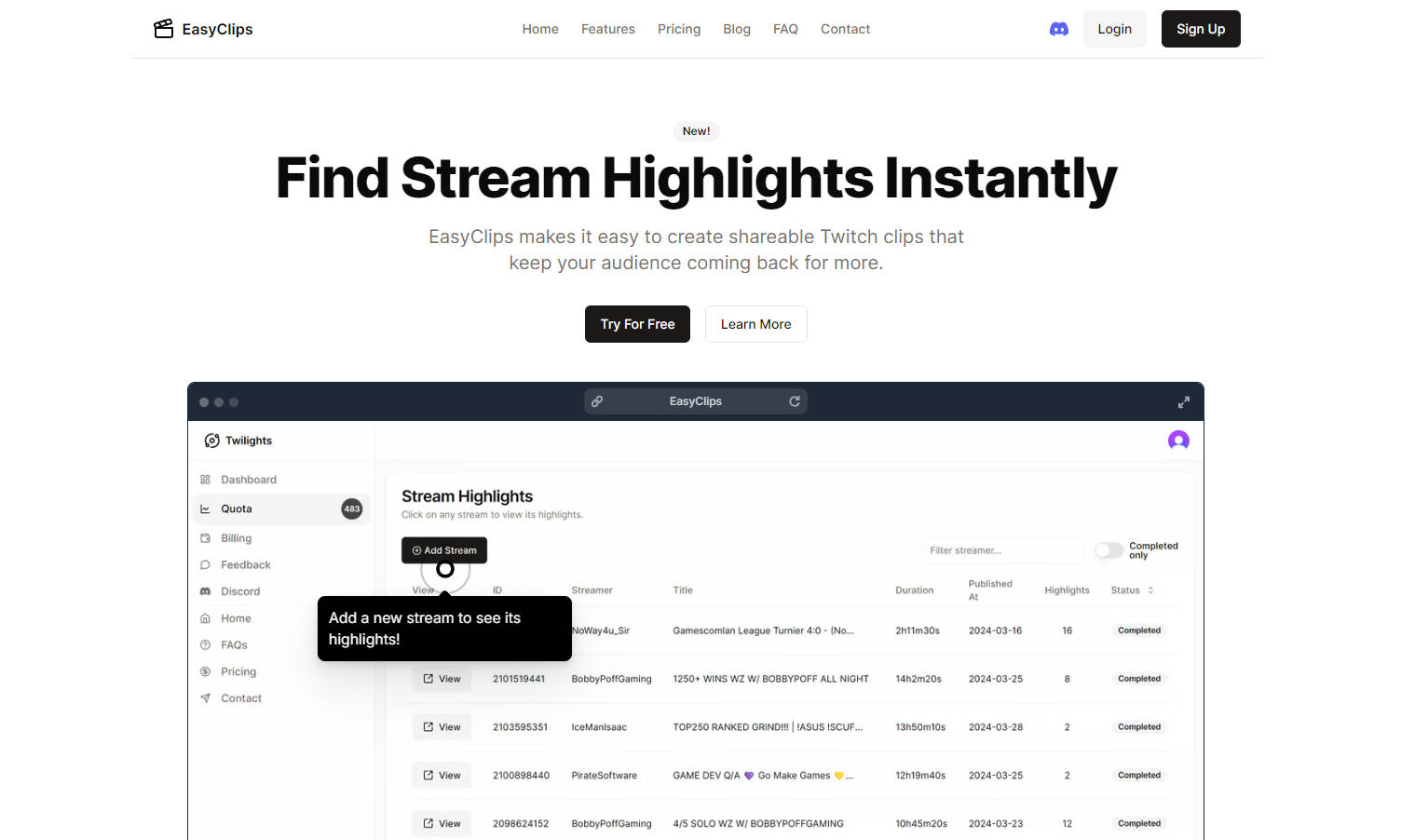Image resolution: width=1401 pixels, height=840 pixels.
Task: Click the Login button
Action: click(x=1114, y=29)
